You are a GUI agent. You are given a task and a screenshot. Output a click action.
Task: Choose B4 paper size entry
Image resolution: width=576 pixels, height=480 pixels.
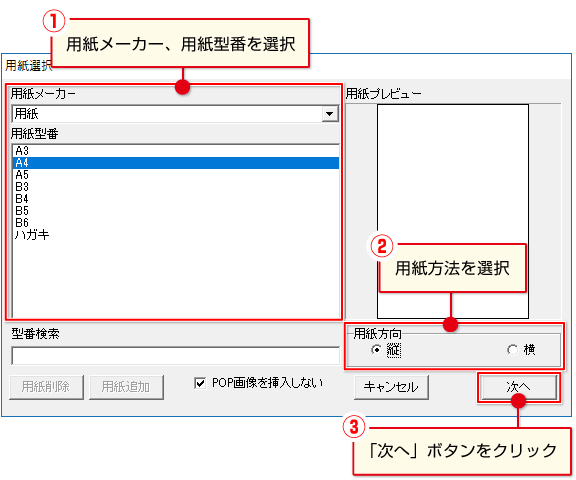coord(176,199)
